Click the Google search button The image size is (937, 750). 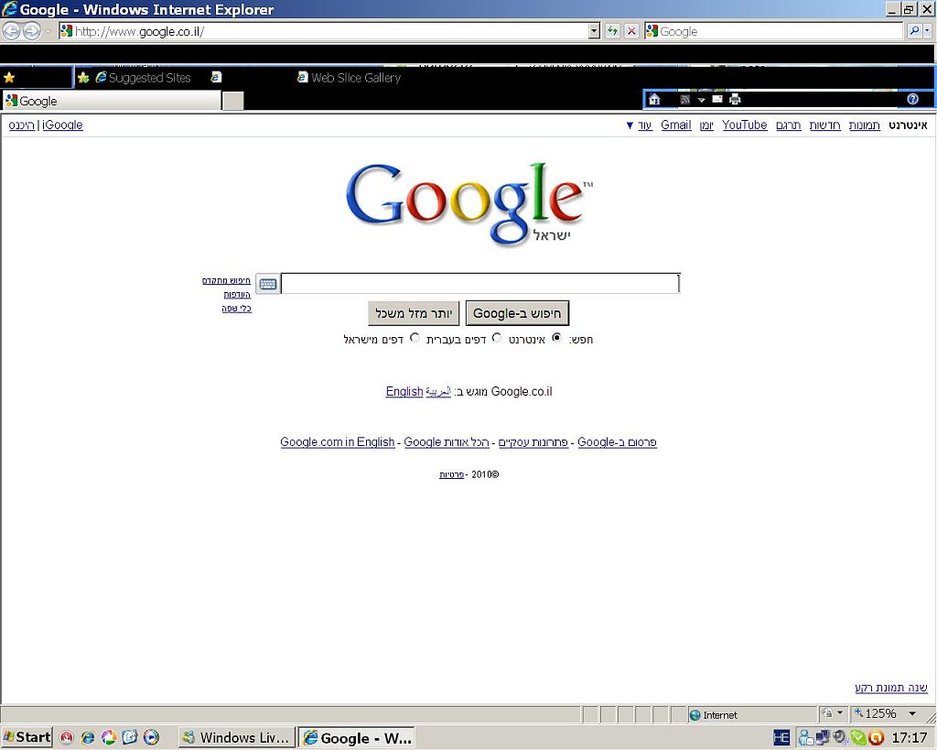point(517,313)
